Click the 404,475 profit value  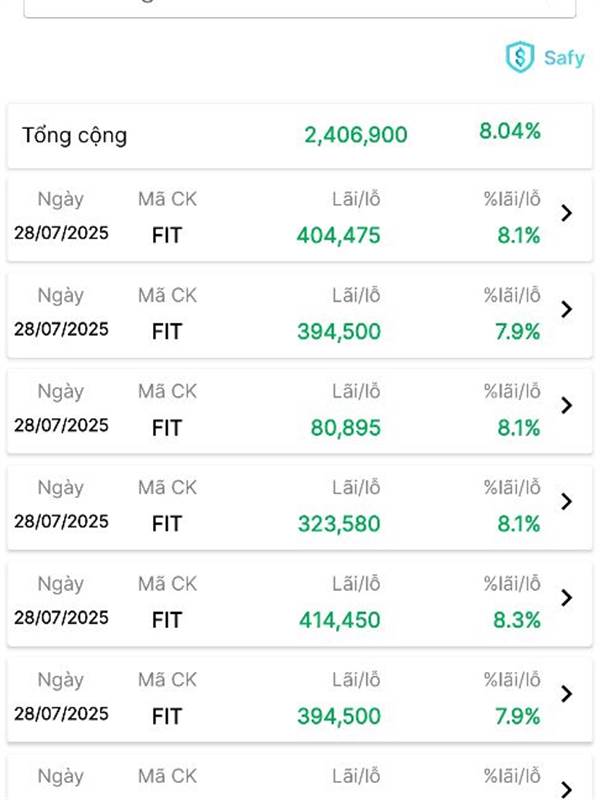coord(339,236)
